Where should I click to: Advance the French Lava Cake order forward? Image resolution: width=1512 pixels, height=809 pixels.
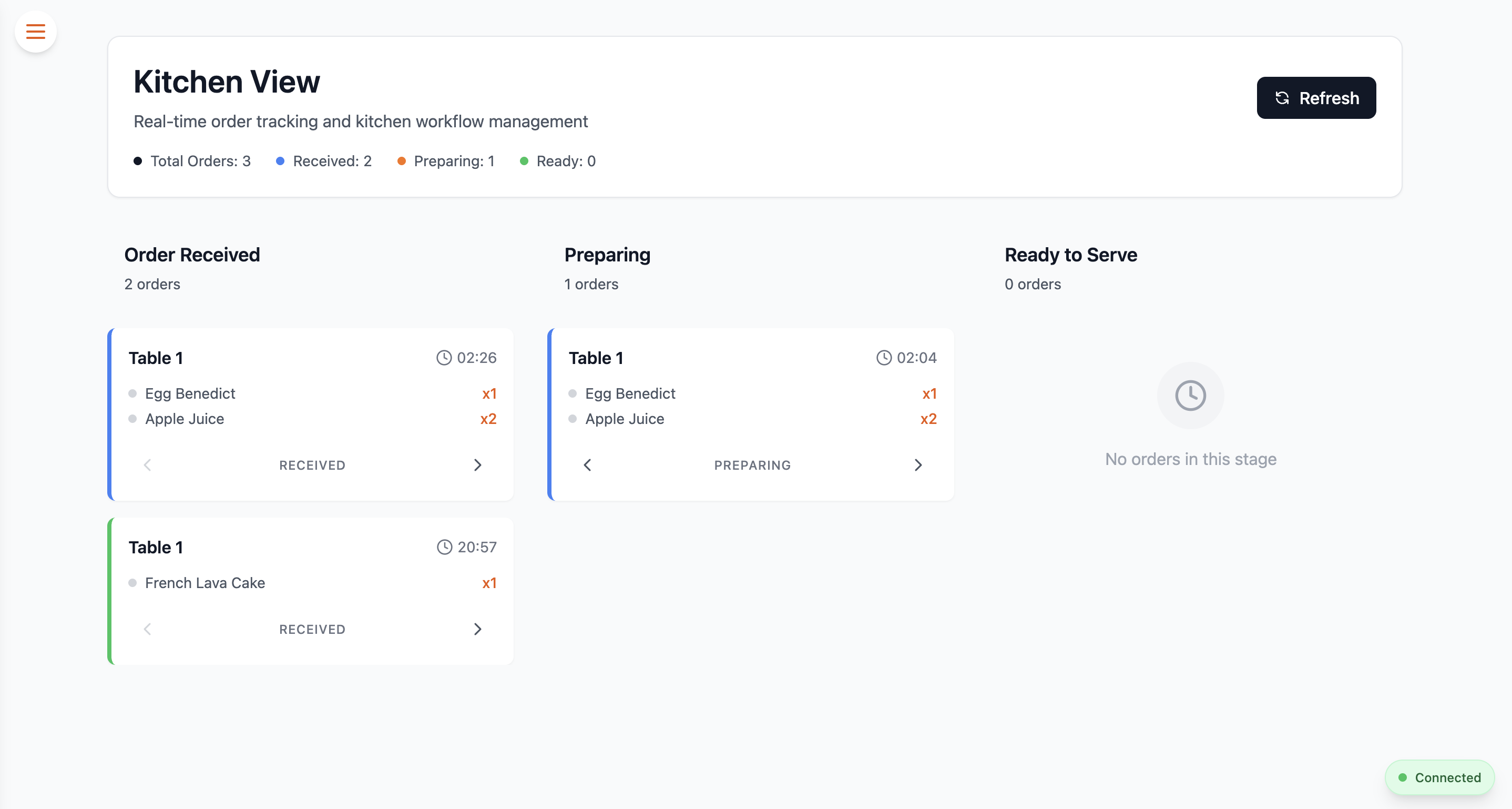point(477,629)
